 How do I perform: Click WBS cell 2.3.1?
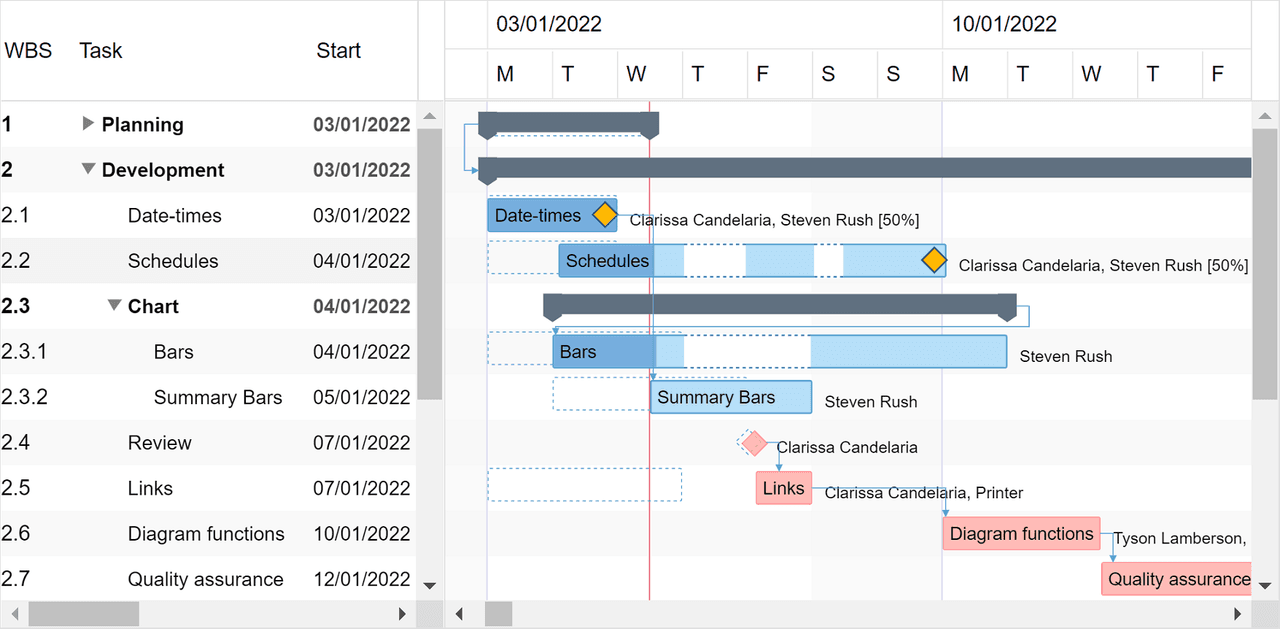click(x=25, y=352)
